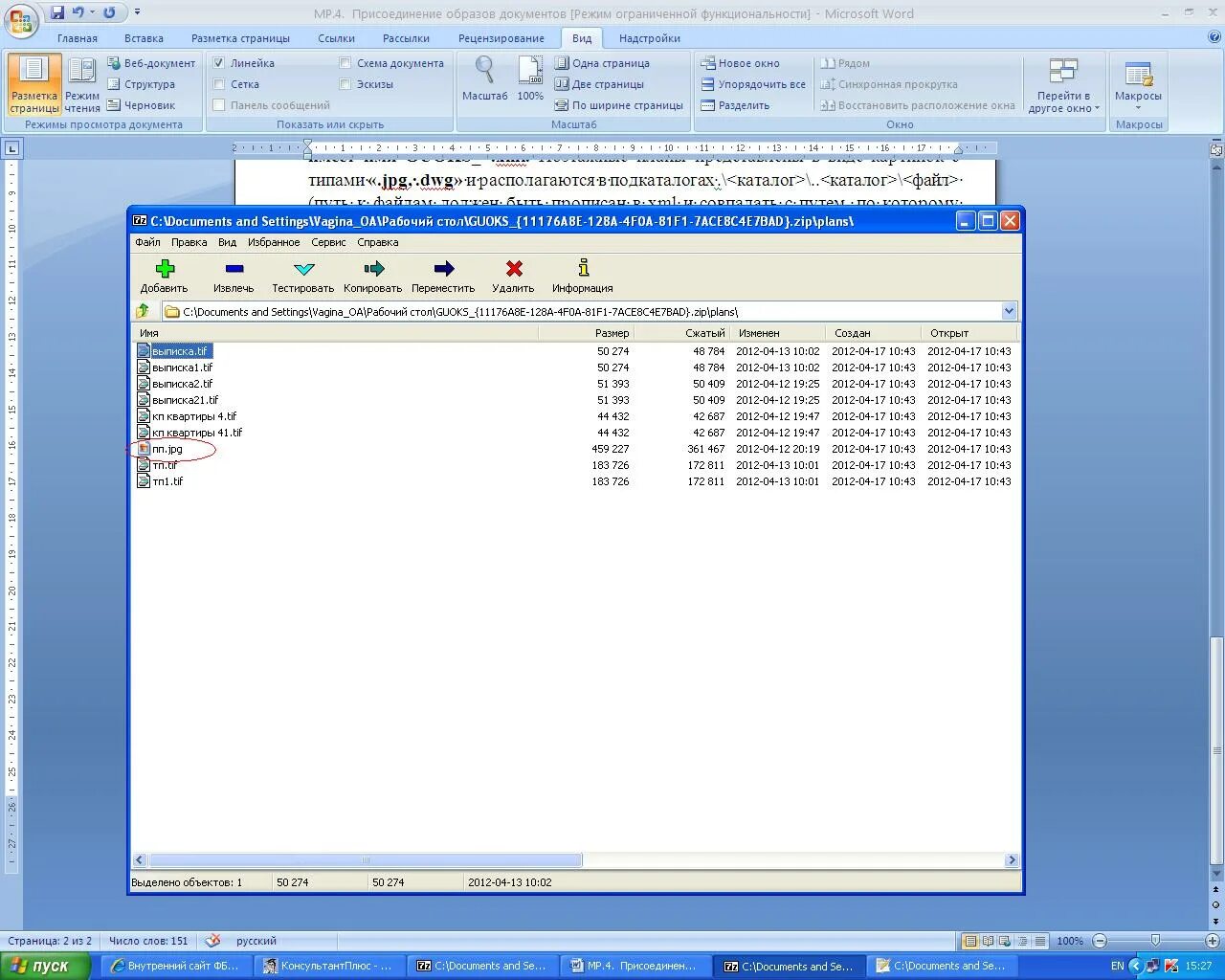
Task: Open the undo history dropdown arrow
Action: (92, 12)
